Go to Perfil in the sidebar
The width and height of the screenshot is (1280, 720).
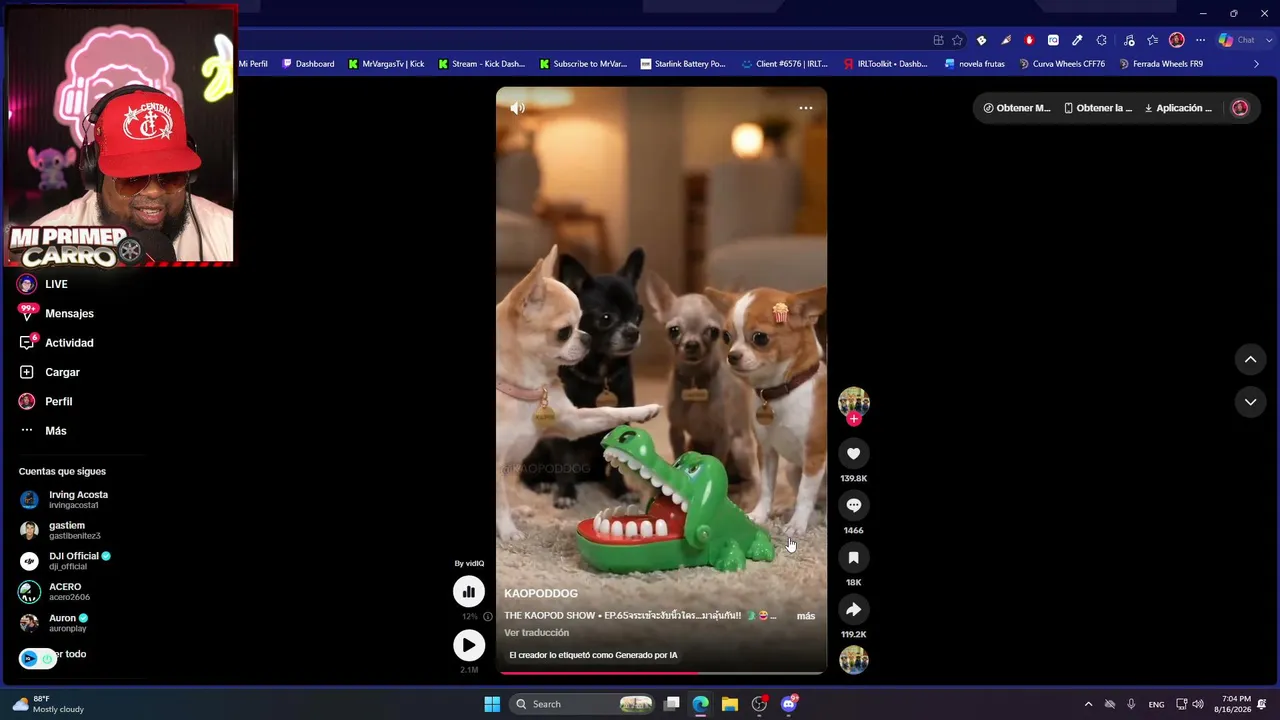click(x=46, y=401)
